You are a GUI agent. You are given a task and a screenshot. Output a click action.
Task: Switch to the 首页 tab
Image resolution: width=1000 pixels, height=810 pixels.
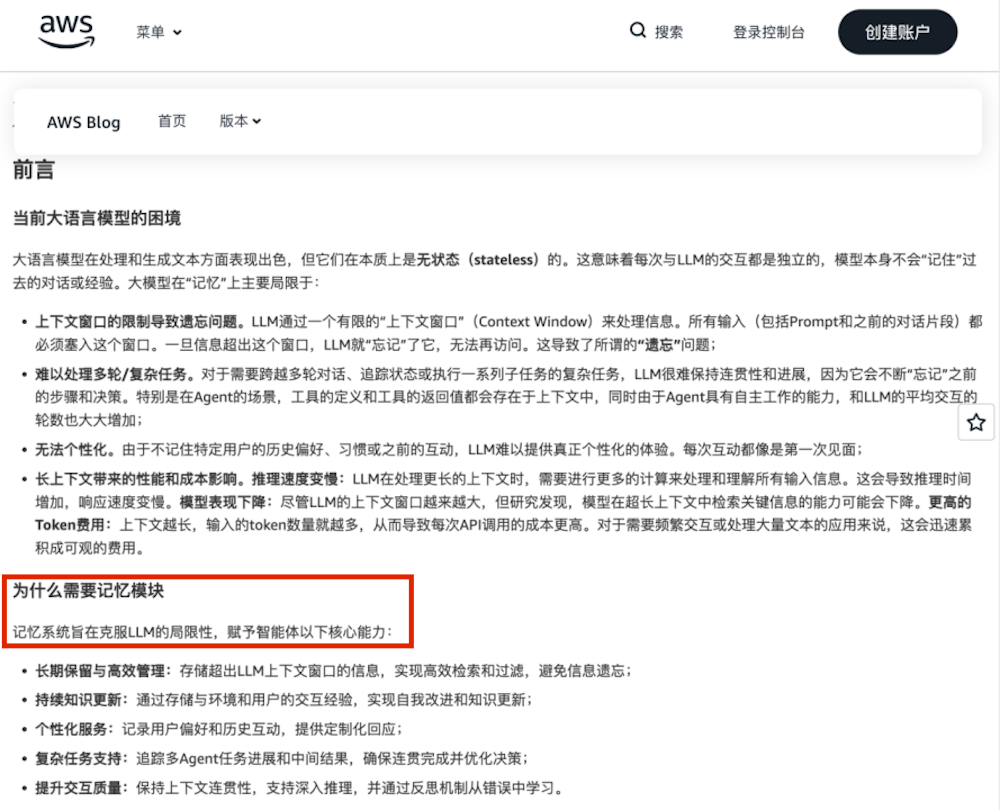(171, 121)
